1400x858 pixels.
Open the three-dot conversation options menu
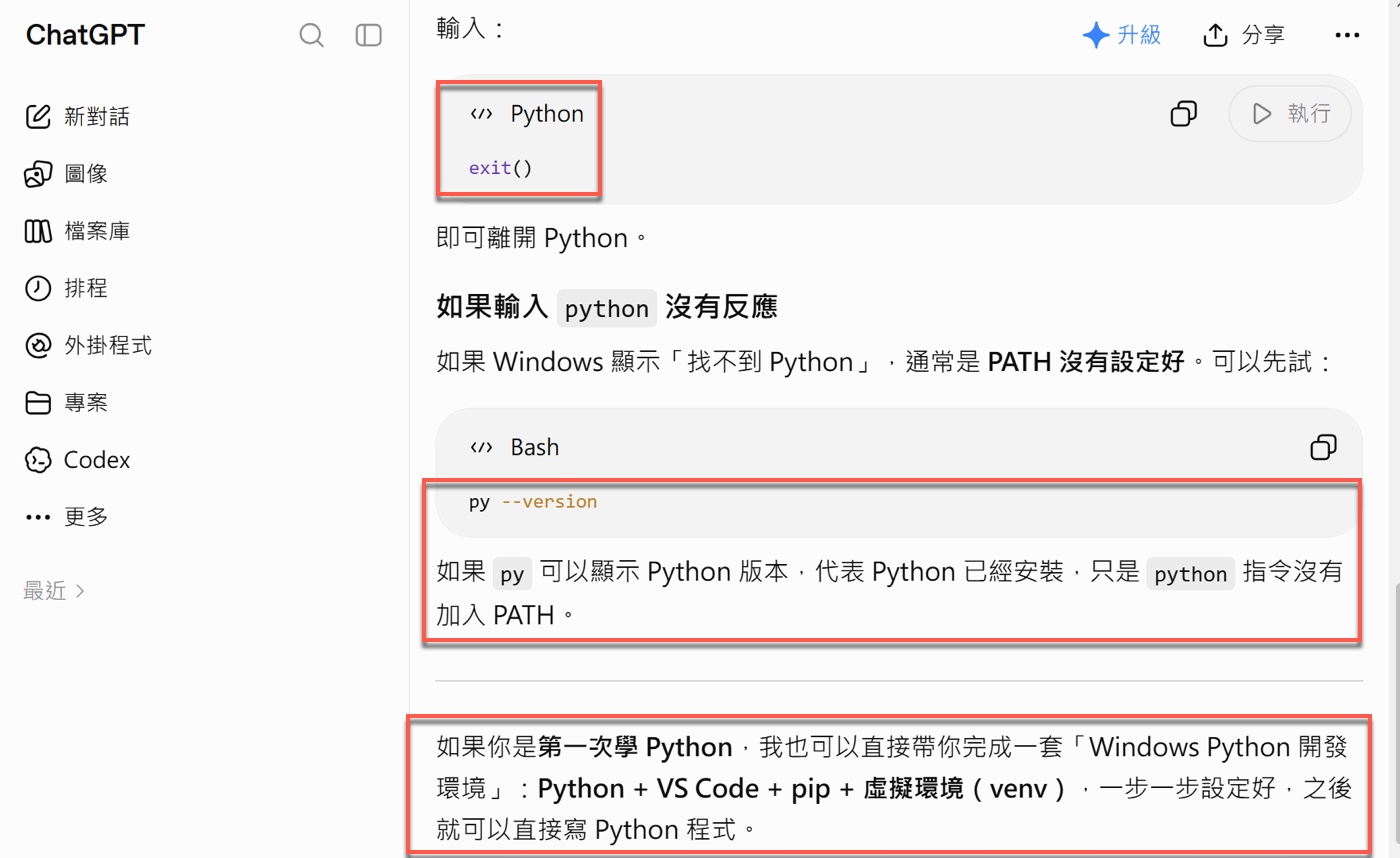point(1347,35)
